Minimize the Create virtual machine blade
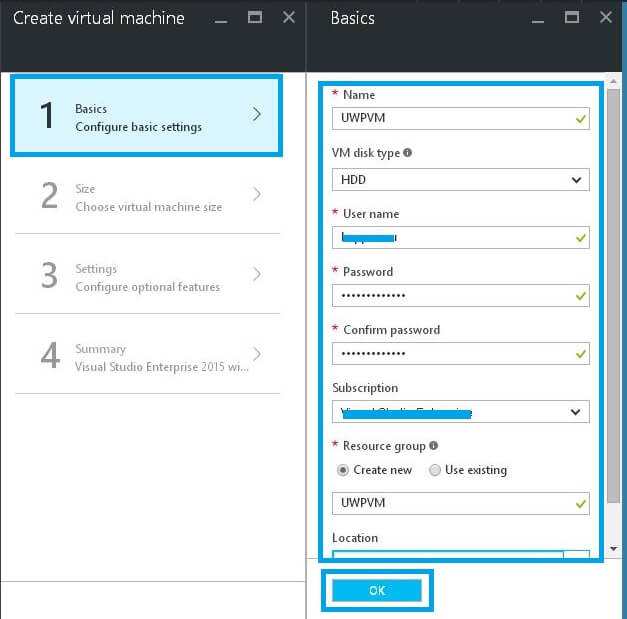Image resolution: width=627 pixels, height=619 pixels. tap(221, 18)
